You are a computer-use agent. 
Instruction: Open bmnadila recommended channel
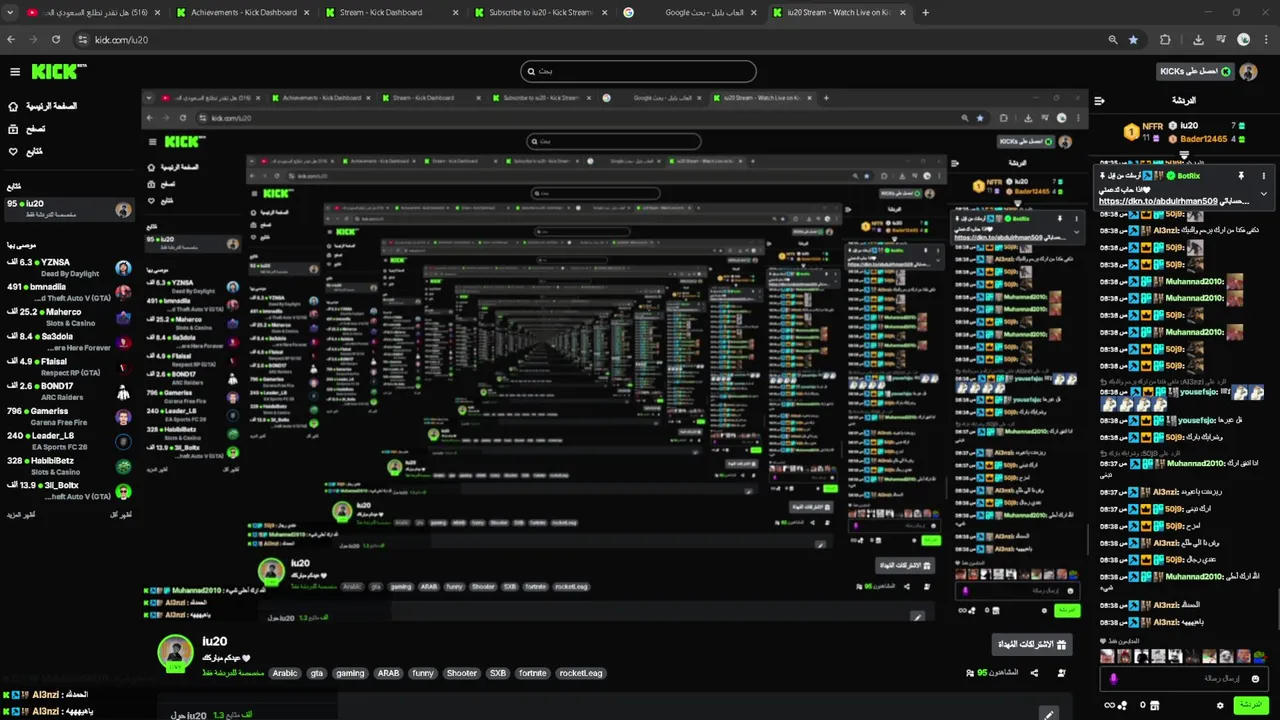coord(69,292)
